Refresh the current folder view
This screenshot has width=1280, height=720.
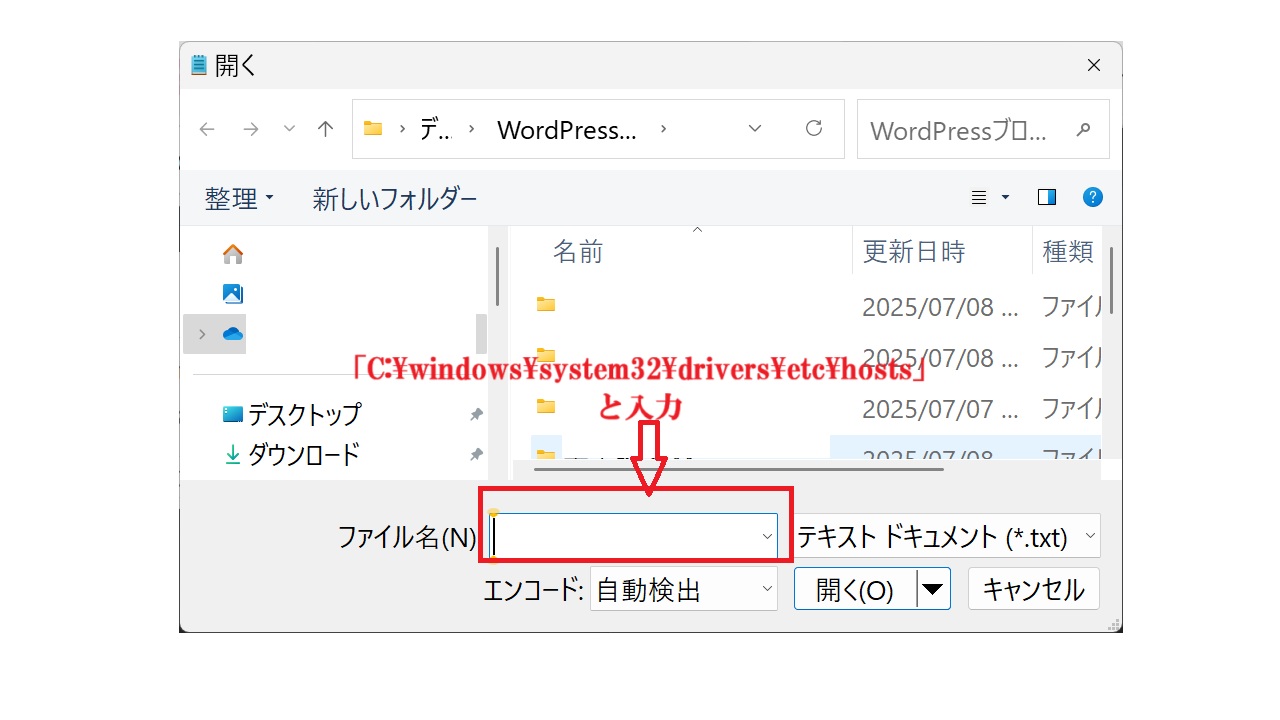814,128
